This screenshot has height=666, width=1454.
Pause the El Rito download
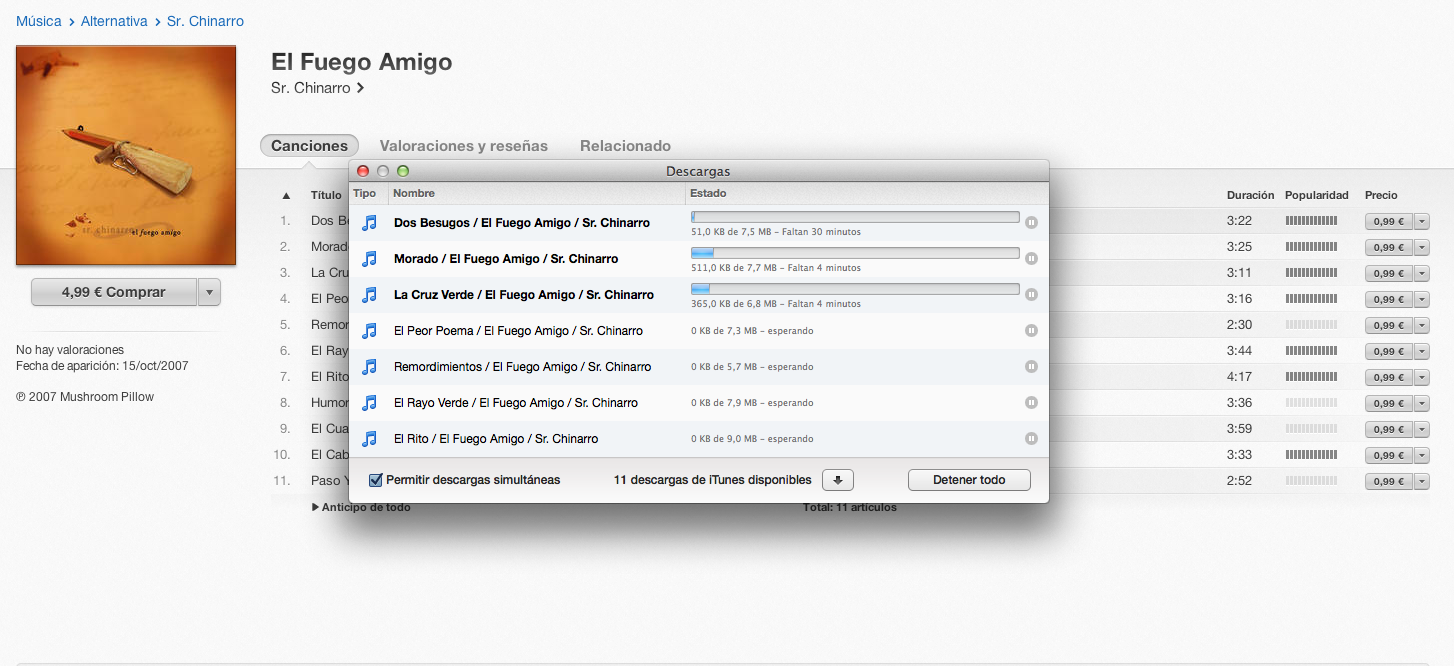pos(1031,439)
